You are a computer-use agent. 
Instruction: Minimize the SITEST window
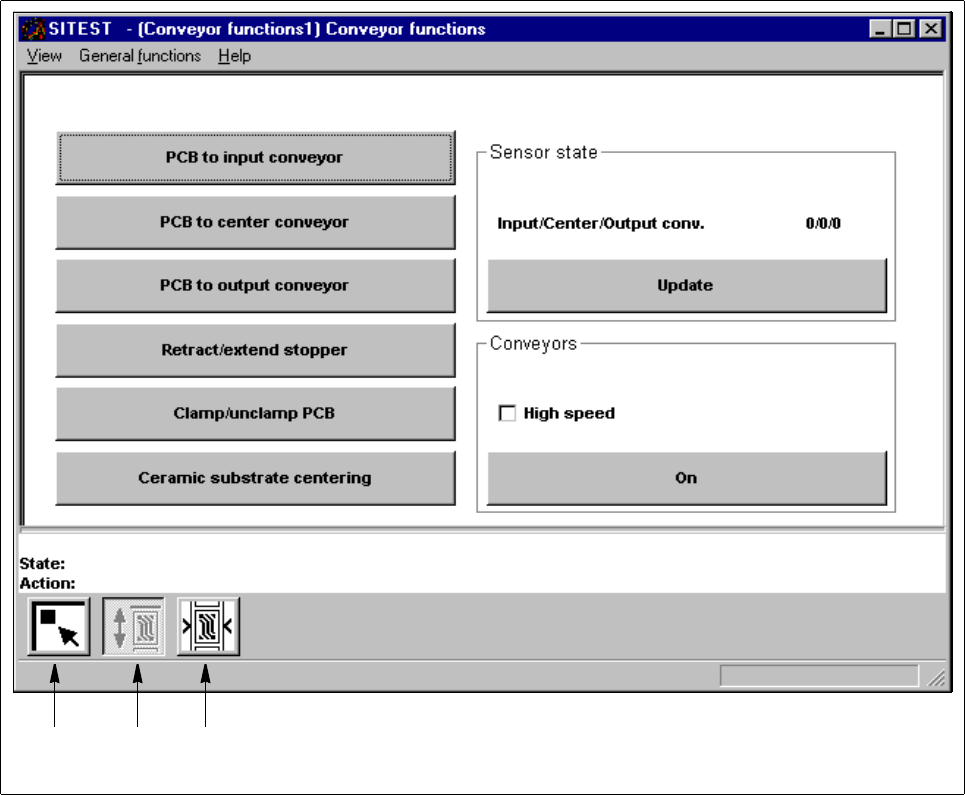point(880,29)
